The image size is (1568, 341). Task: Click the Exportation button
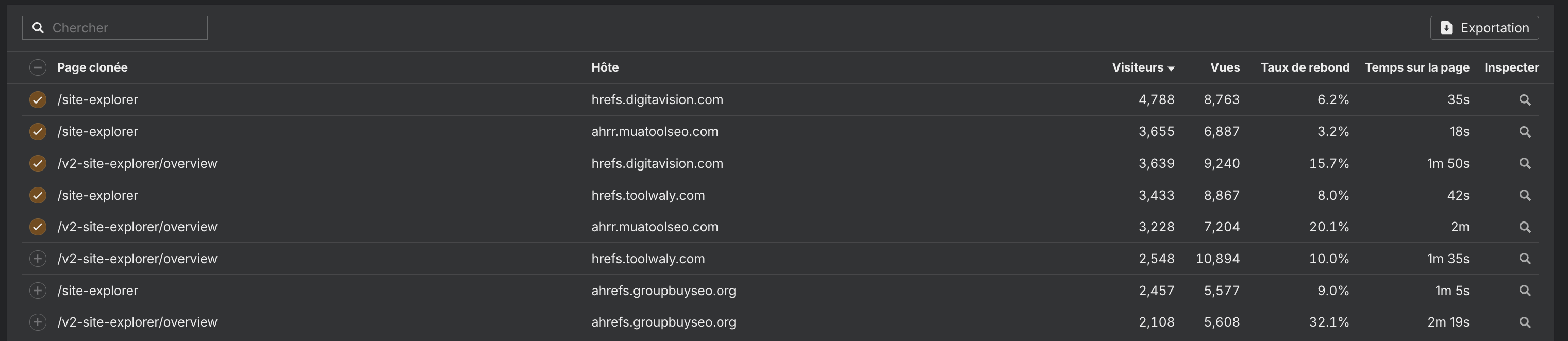(1484, 27)
